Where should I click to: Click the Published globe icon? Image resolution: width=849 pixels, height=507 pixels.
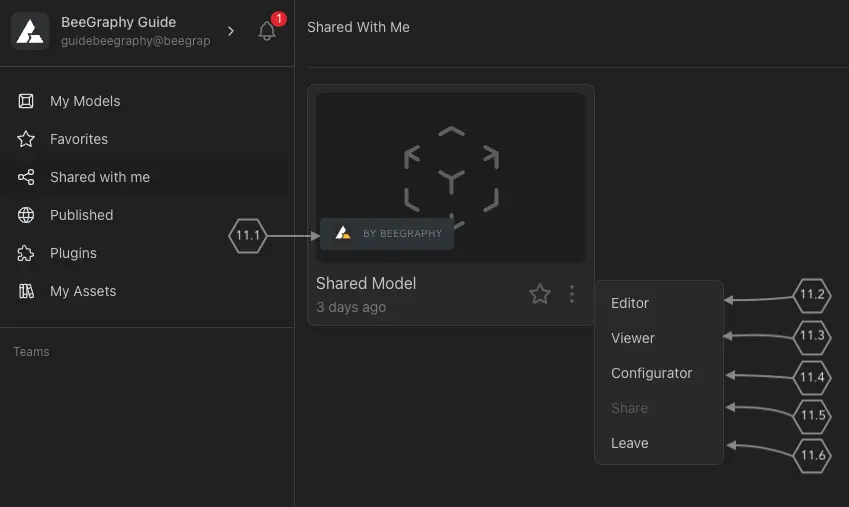click(27, 215)
